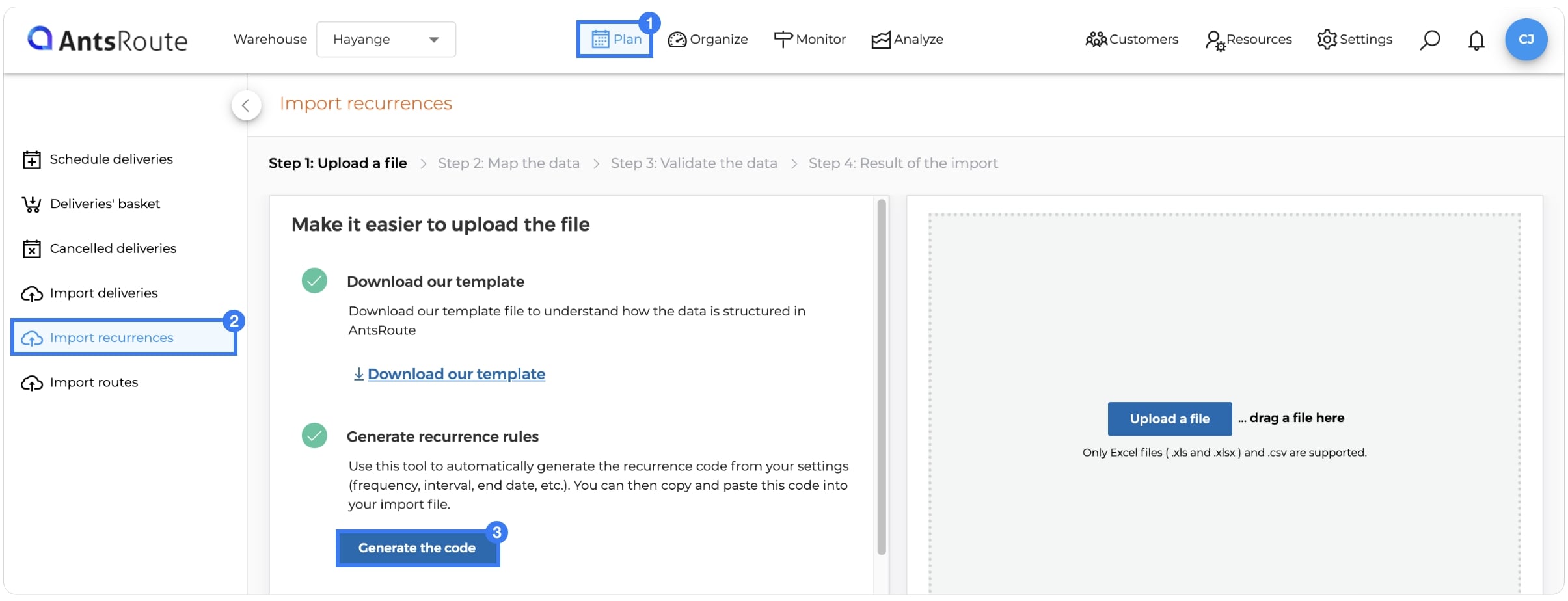1568x601 pixels.
Task: Click 'Make it easier to upload the file' heading
Action: 440,224
